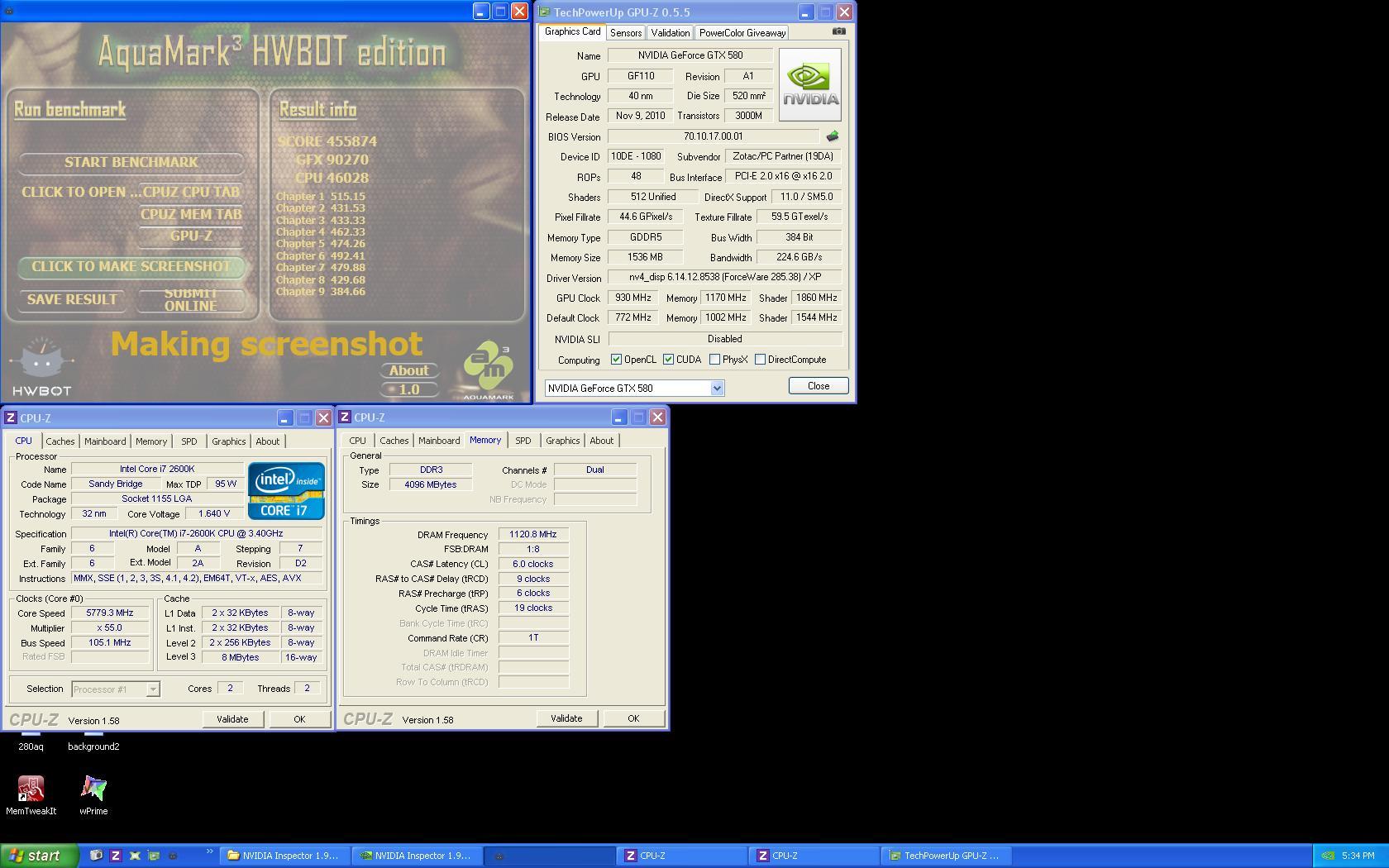Toggle the PhysX checkbox
Viewport: 1389px width, 868px height.
coord(714,360)
